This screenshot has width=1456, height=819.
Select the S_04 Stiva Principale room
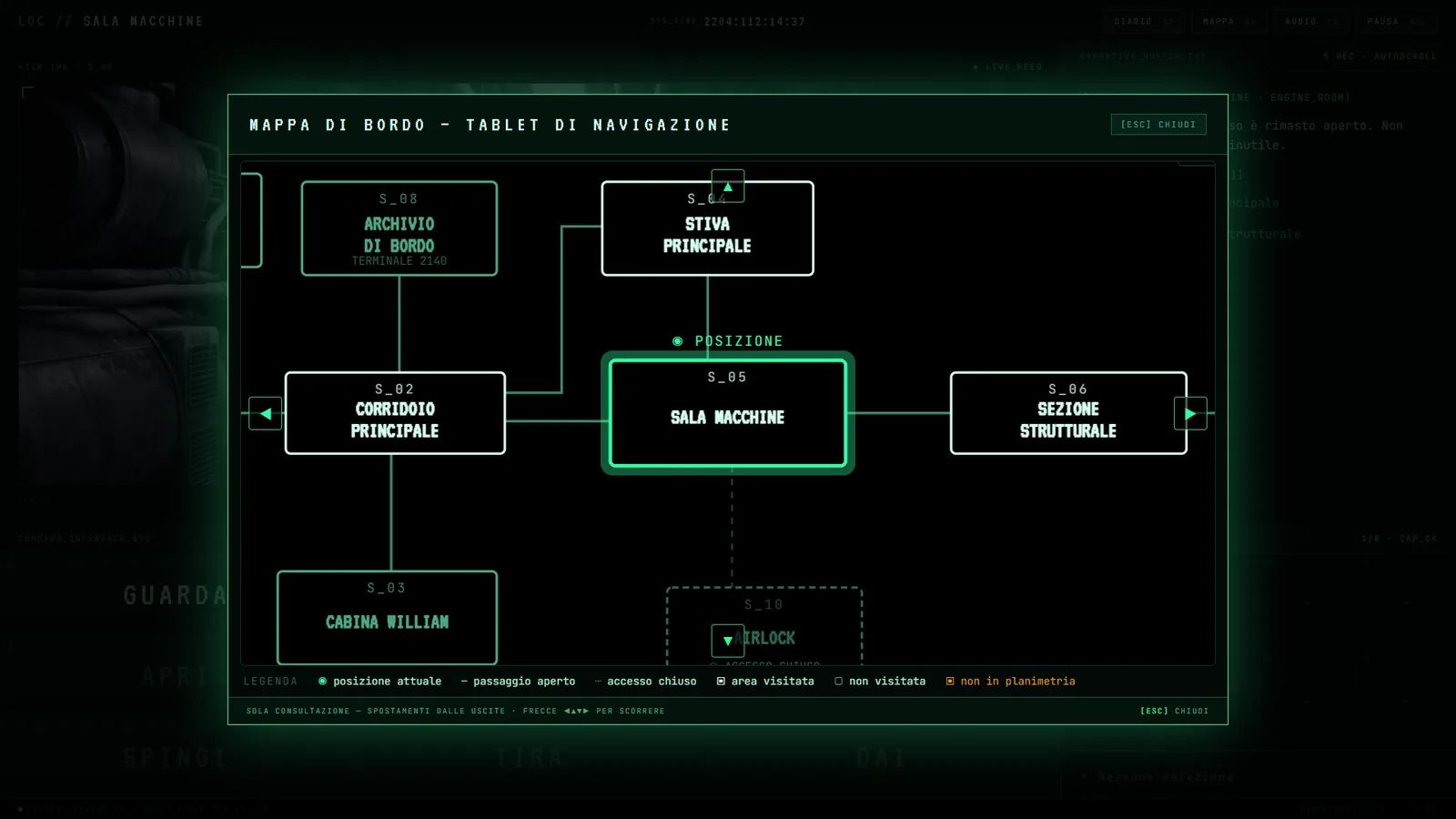(707, 228)
